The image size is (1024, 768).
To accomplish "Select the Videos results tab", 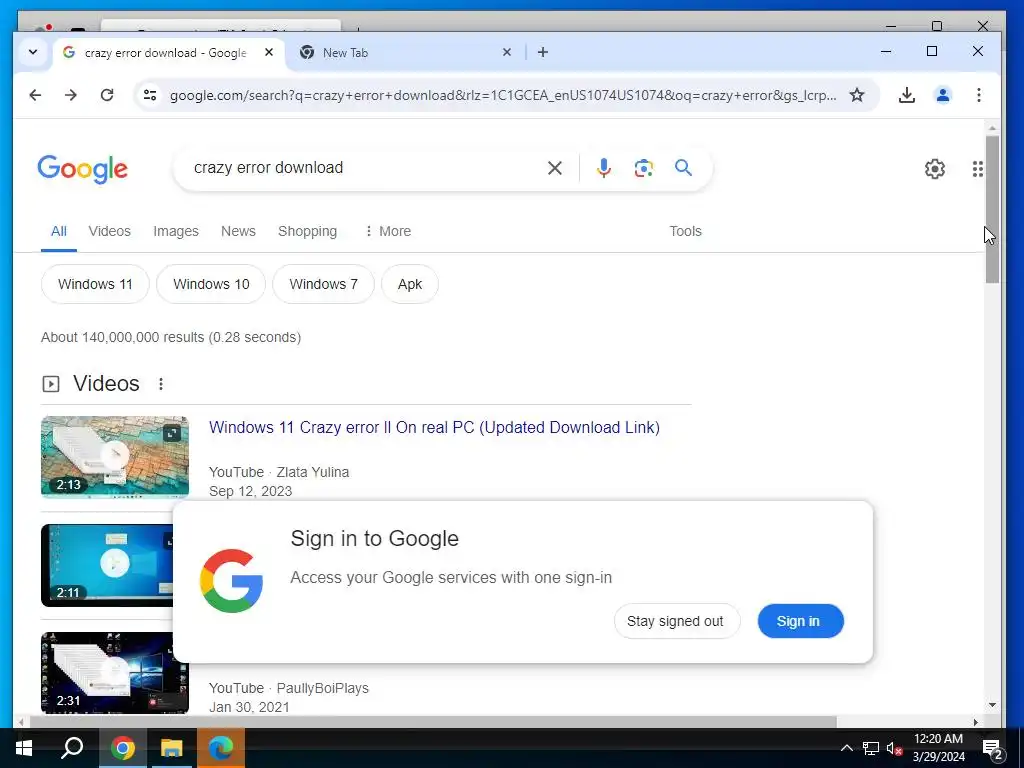I will point(110,231).
